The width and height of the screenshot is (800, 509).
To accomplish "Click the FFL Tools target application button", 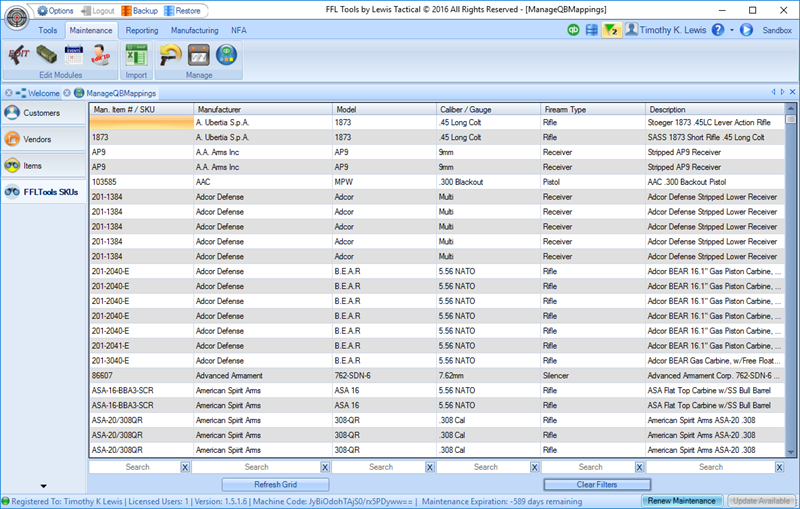I will [17, 17].
